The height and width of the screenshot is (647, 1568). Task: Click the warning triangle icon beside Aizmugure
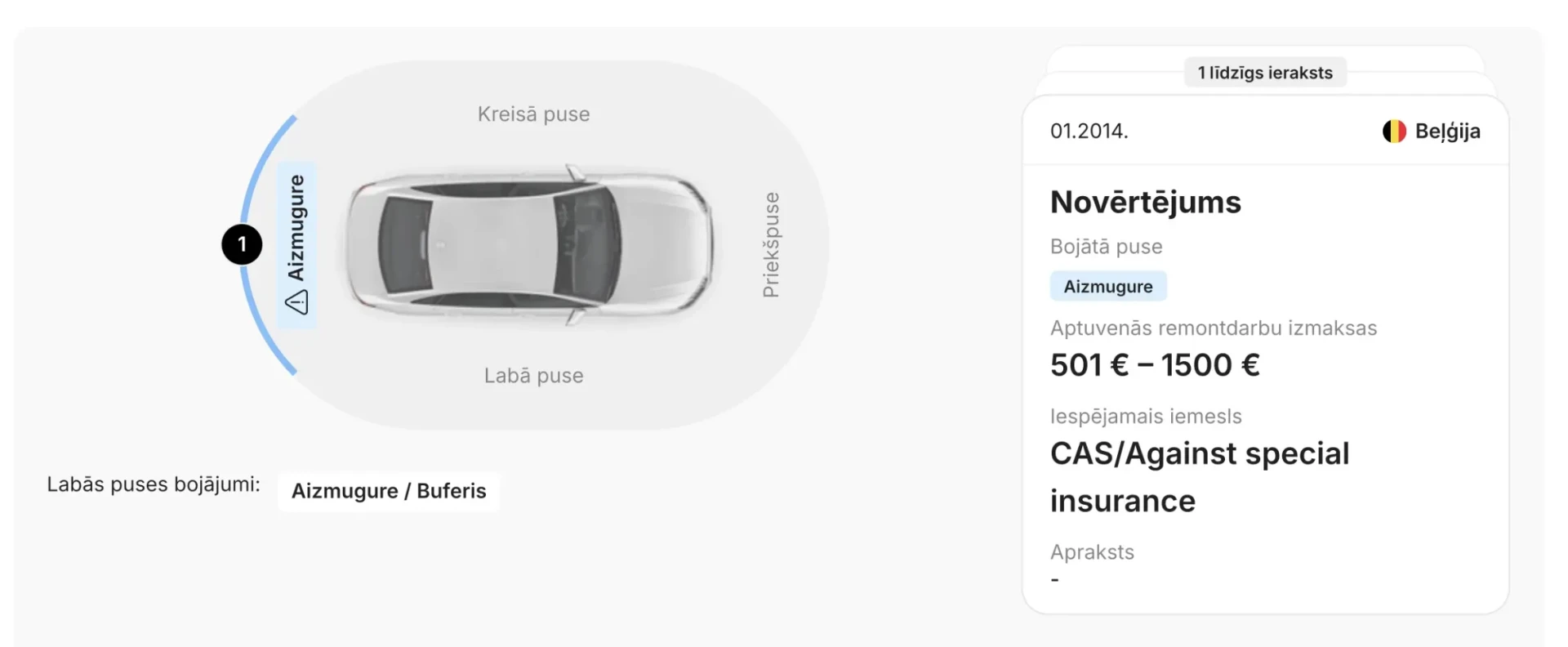[x=296, y=303]
